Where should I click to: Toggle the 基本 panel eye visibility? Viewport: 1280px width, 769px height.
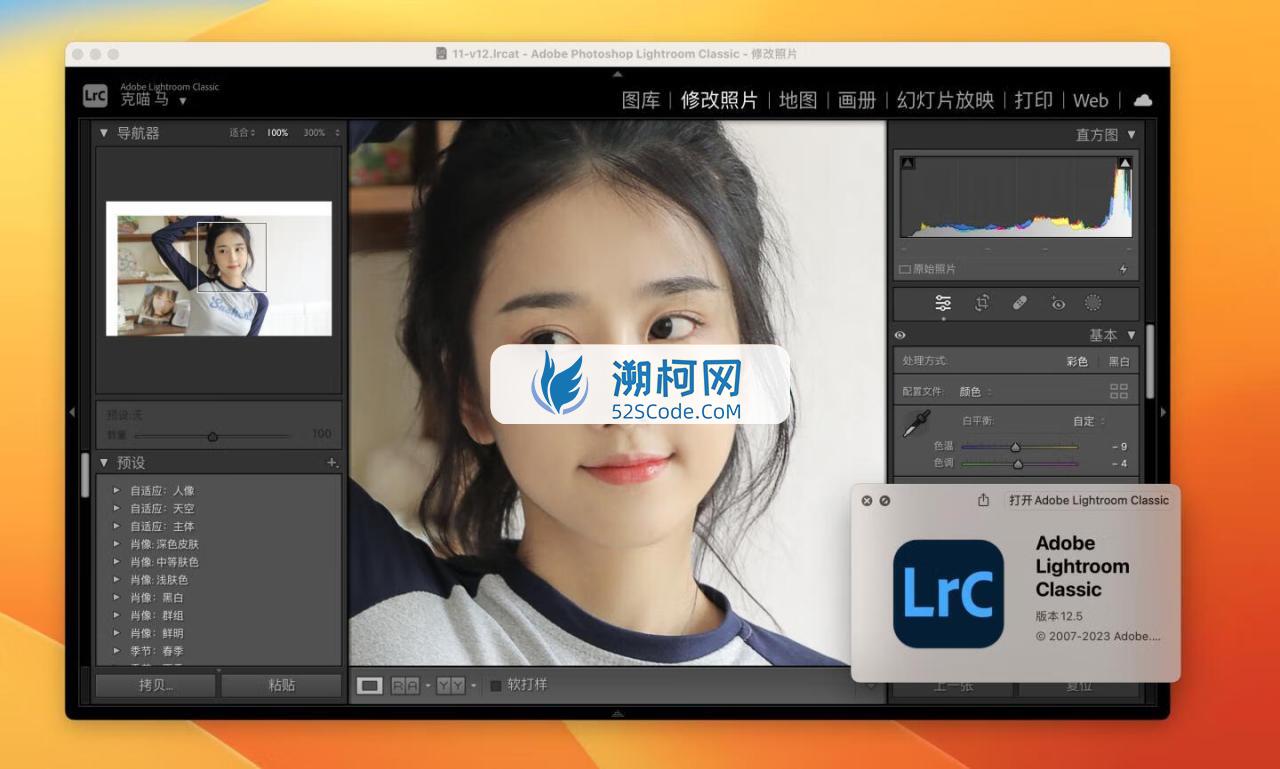(x=900, y=336)
